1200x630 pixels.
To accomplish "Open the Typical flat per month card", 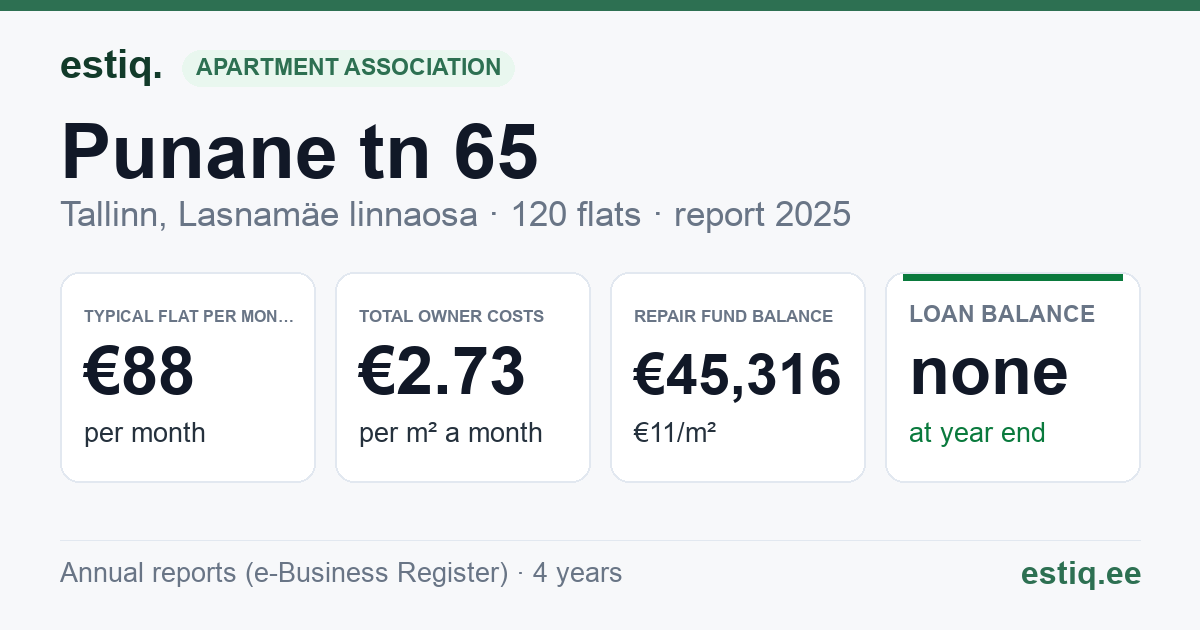I will pyautogui.click(x=188, y=377).
